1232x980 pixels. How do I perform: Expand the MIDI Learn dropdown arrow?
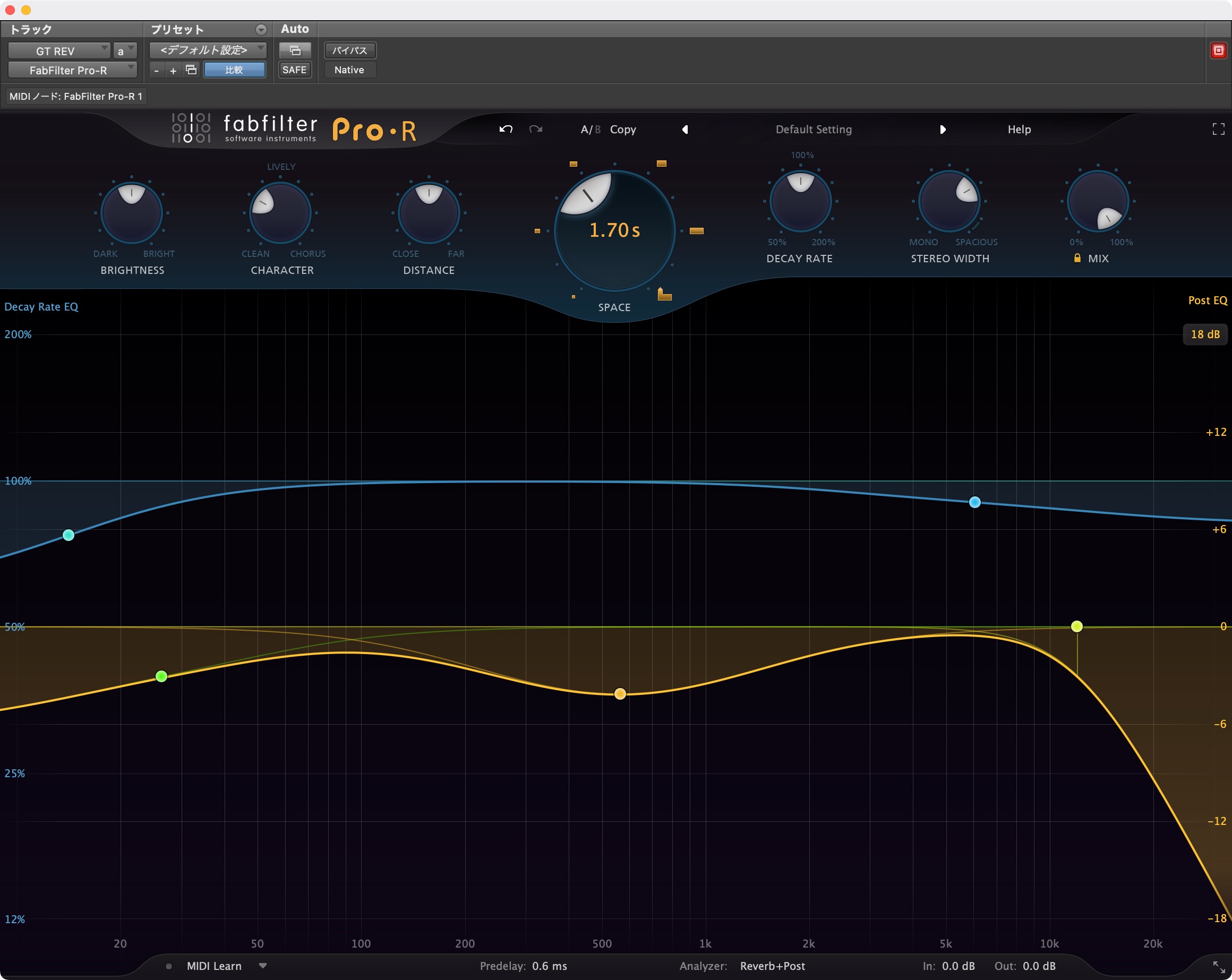pyautogui.click(x=263, y=966)
